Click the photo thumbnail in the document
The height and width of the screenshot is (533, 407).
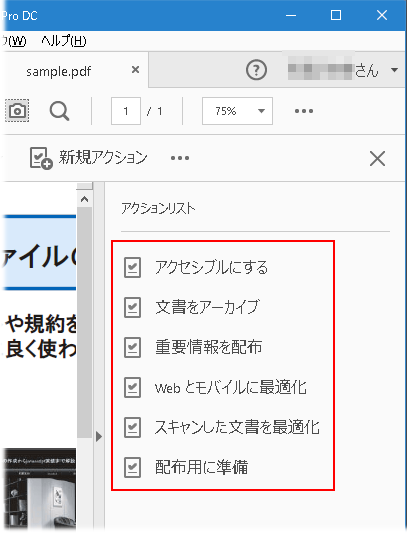point(40,488)
